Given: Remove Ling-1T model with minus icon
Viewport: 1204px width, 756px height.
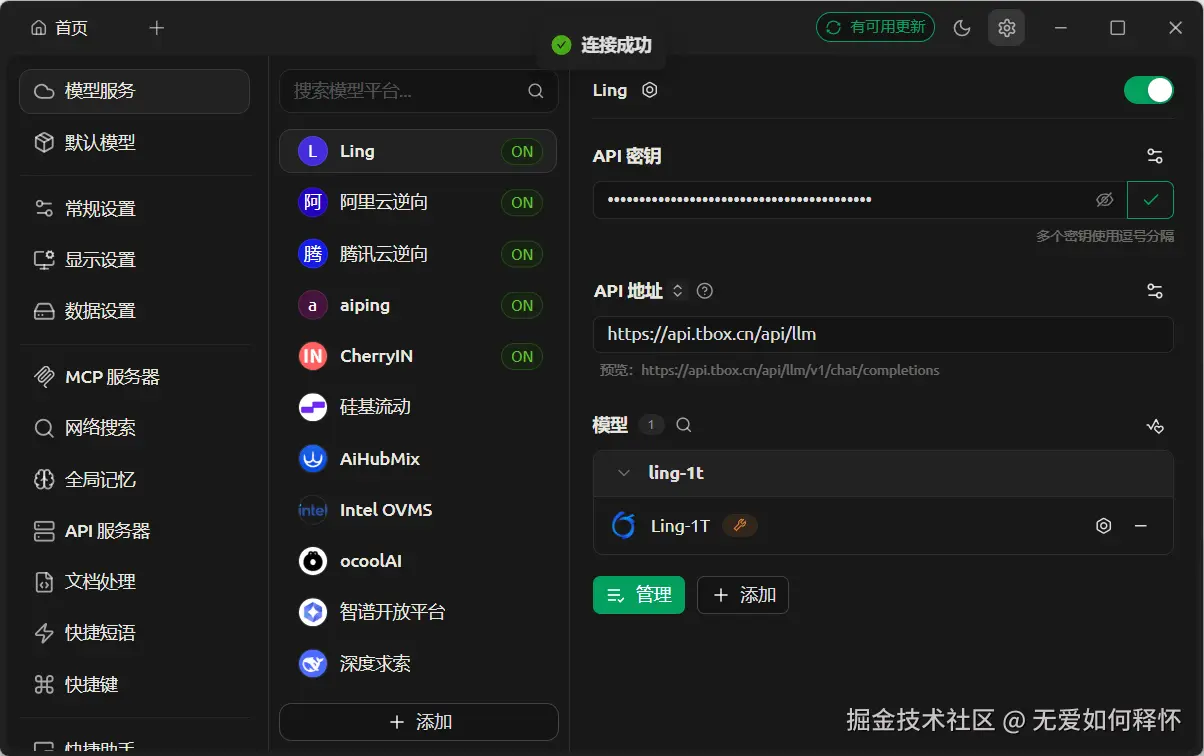Looking at the screenshot, I should click(1140, 526).
